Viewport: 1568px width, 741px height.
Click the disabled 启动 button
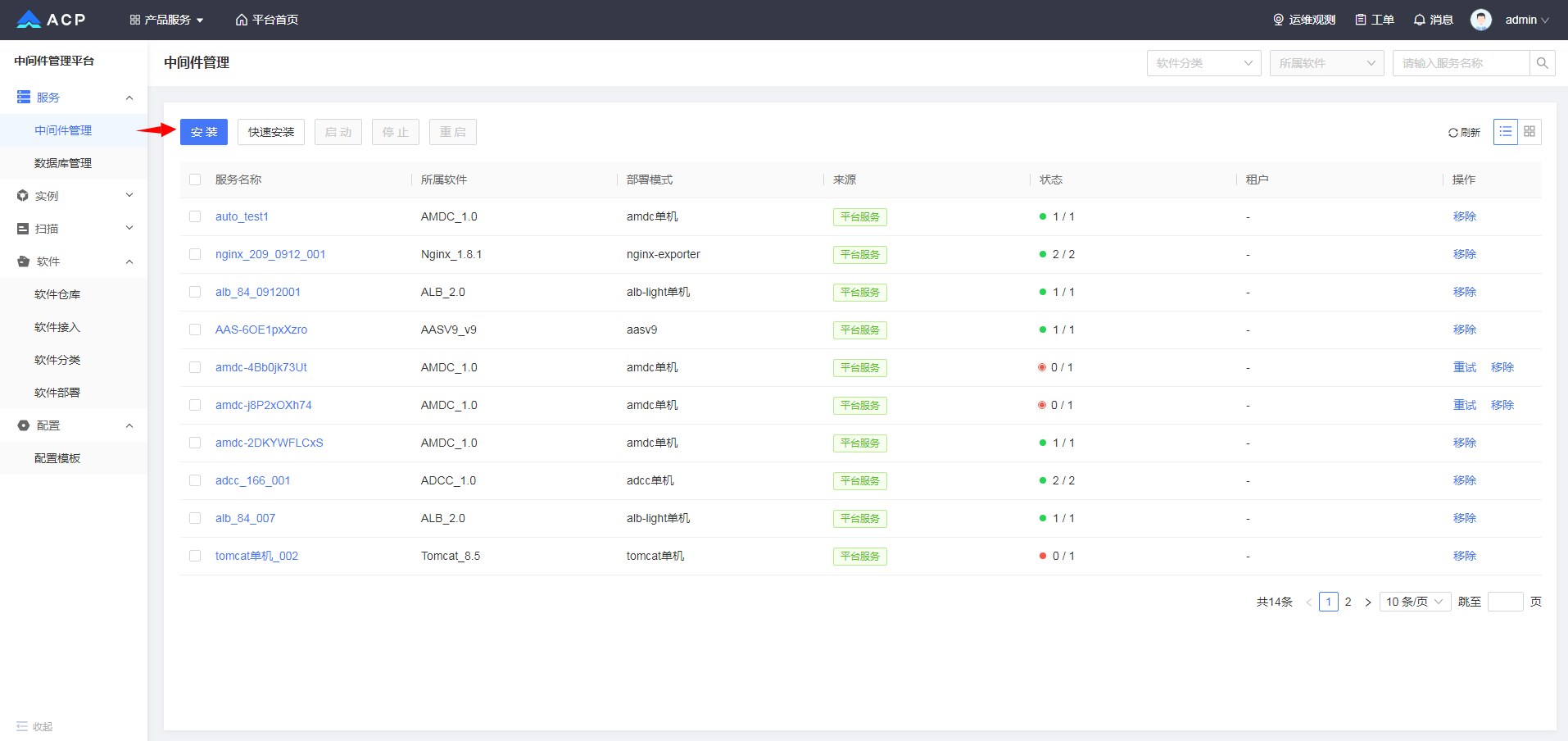click(338, 132)
